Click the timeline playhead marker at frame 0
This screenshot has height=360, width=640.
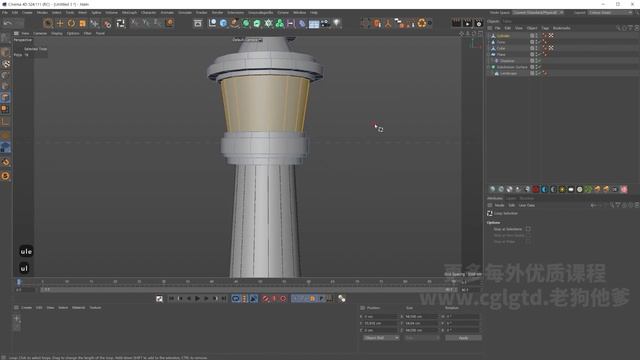click(19, 282)
